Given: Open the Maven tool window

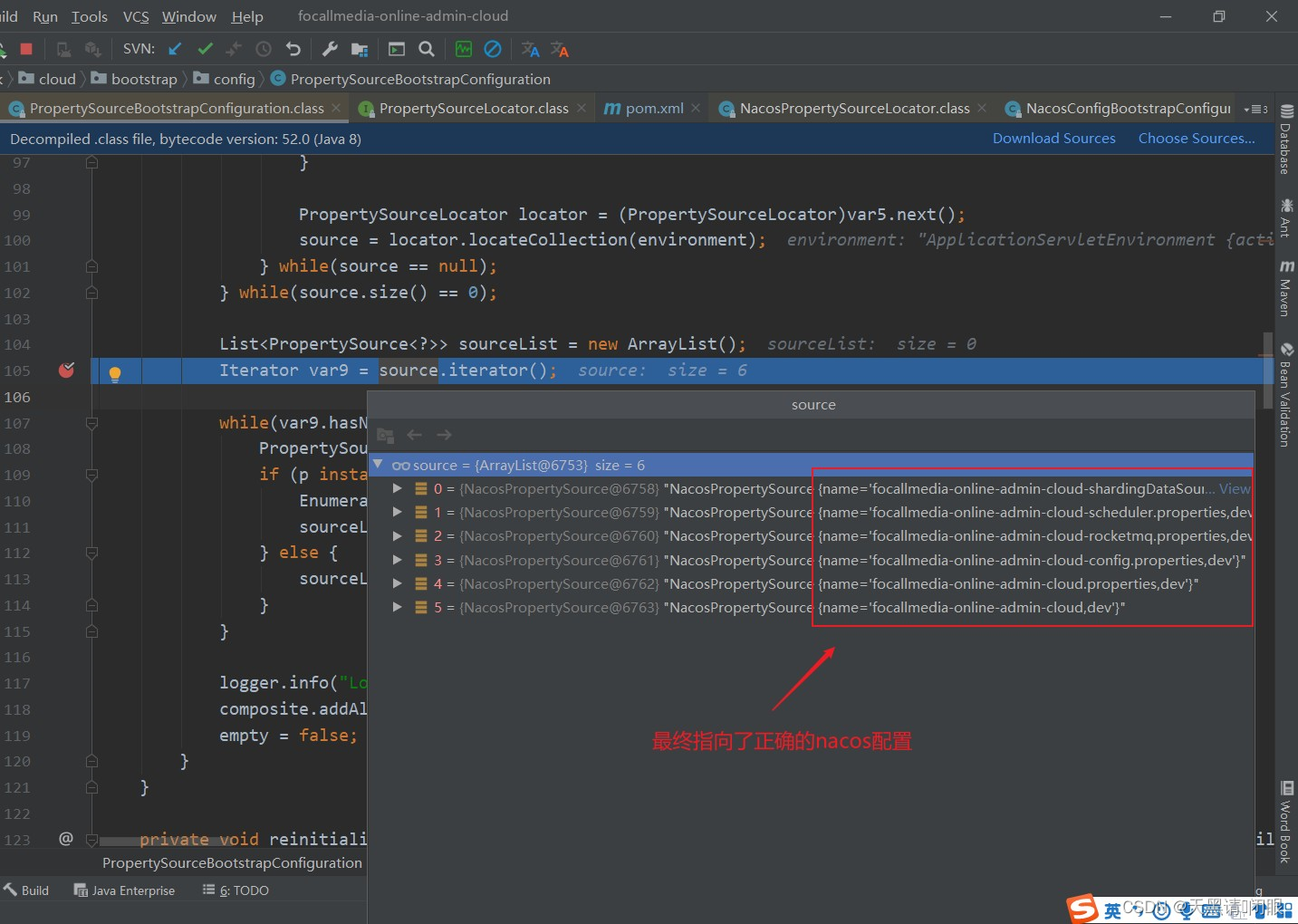Looking at the screenshot, I should tap(1285, 288).
